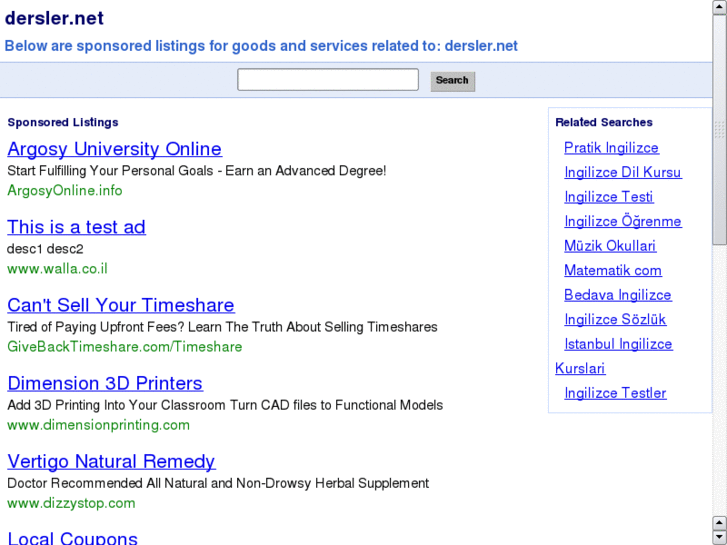The width and height of the screenshot is (727, 545).
Task: Click the www.walla.co.il green URL
Action: [x=57, y=269]
